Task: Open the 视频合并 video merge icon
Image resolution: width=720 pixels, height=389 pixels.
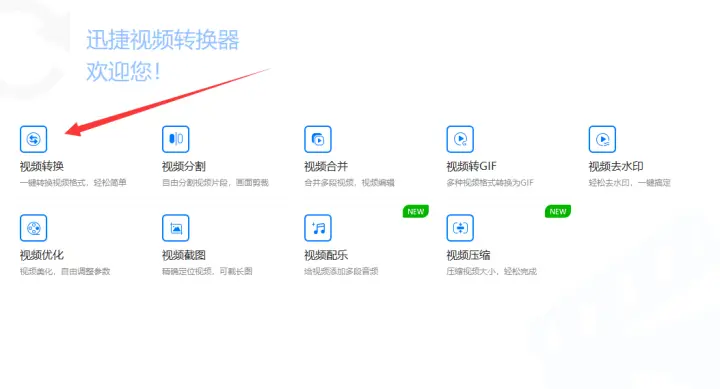Action: [x=318, y=139]
